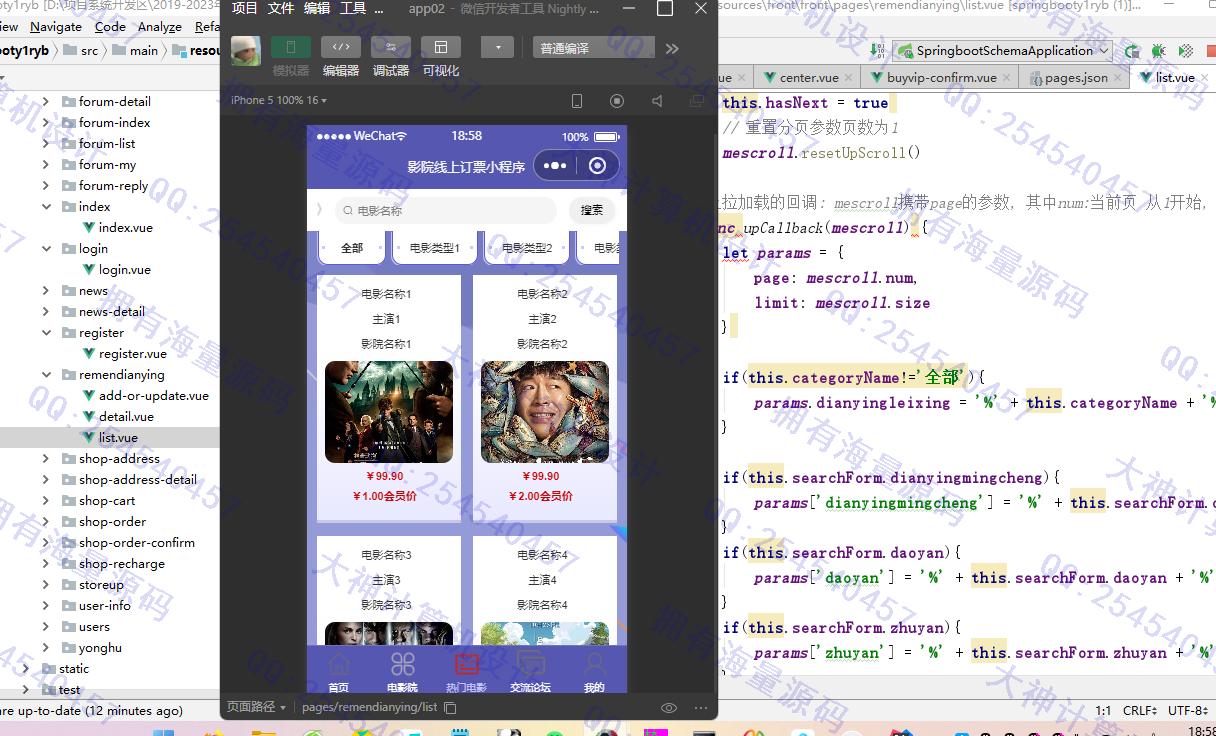Go to 首页 home tab icon
The image size is (1216, 736).
click(x=339, y=664)
